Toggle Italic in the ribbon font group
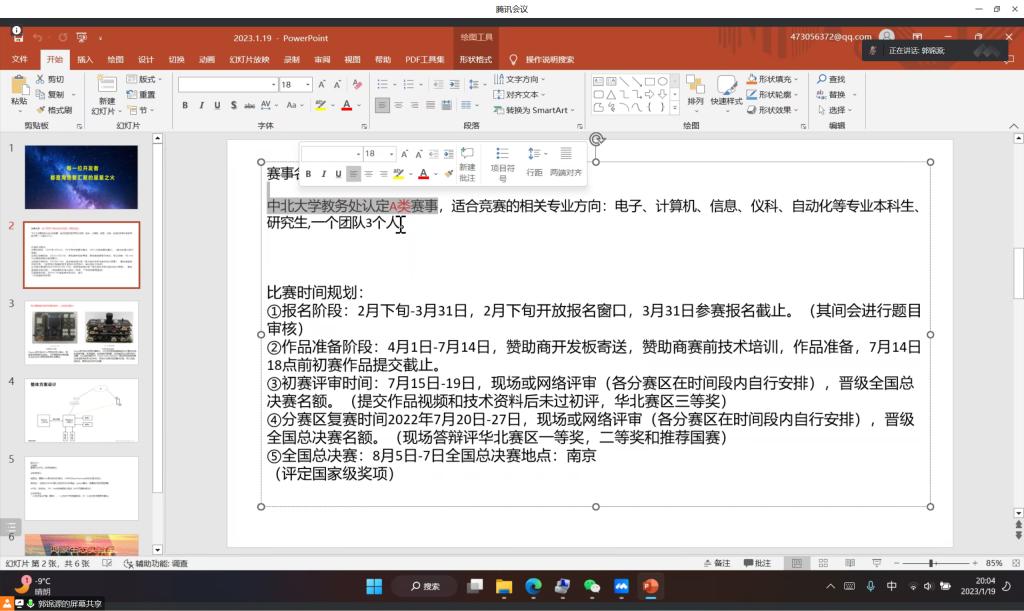 201,105
